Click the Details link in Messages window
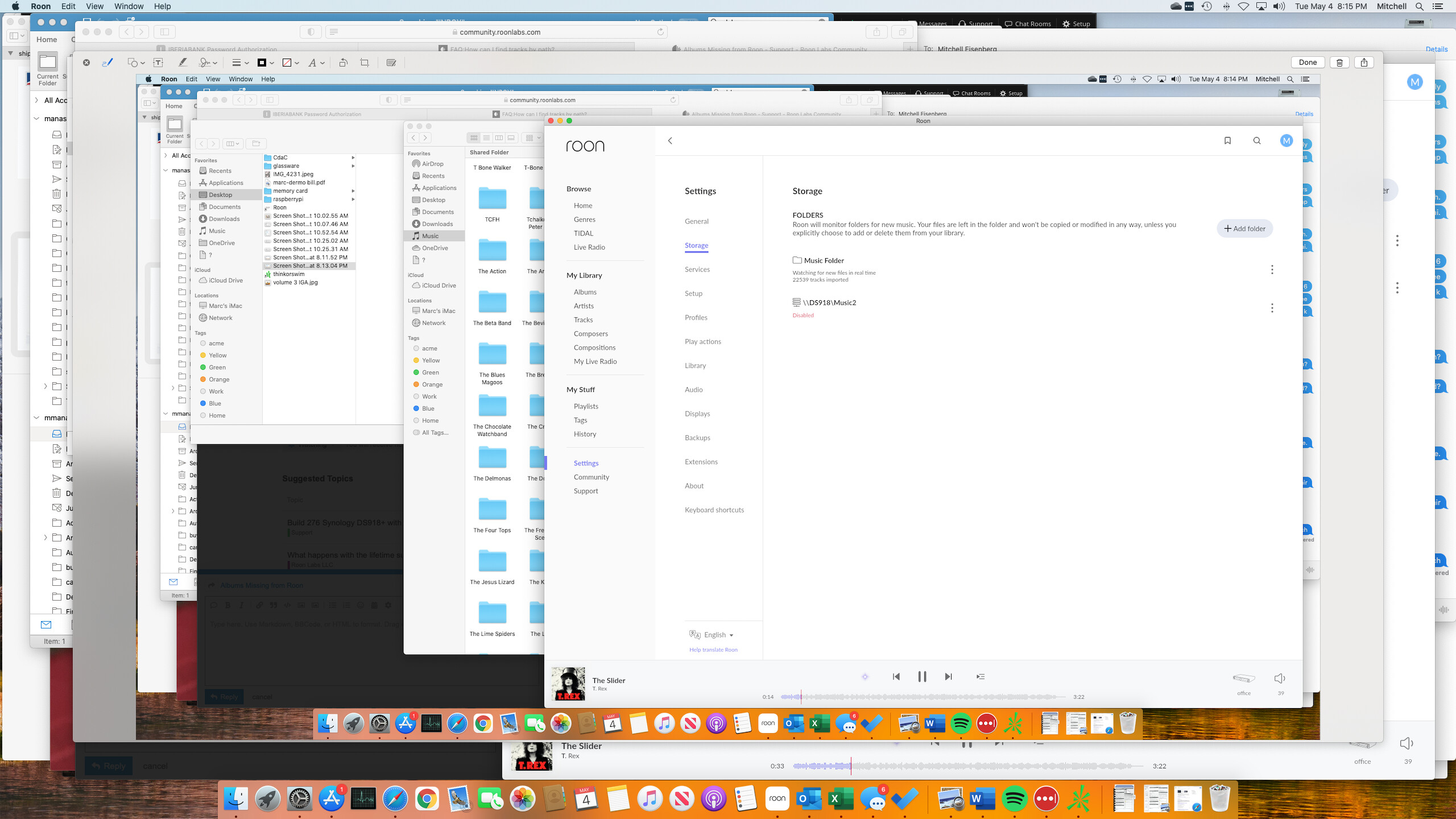This screenshot has width=1456, height=819. click(x=1436, y=49)
